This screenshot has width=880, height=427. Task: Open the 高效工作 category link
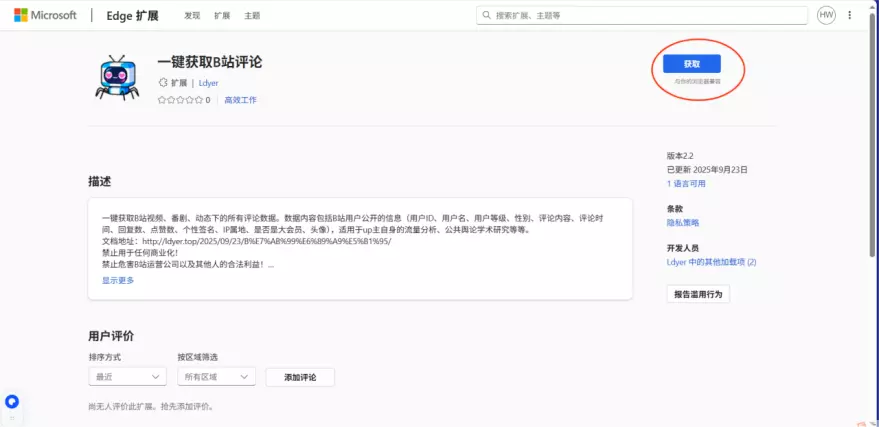pos(240,100)
